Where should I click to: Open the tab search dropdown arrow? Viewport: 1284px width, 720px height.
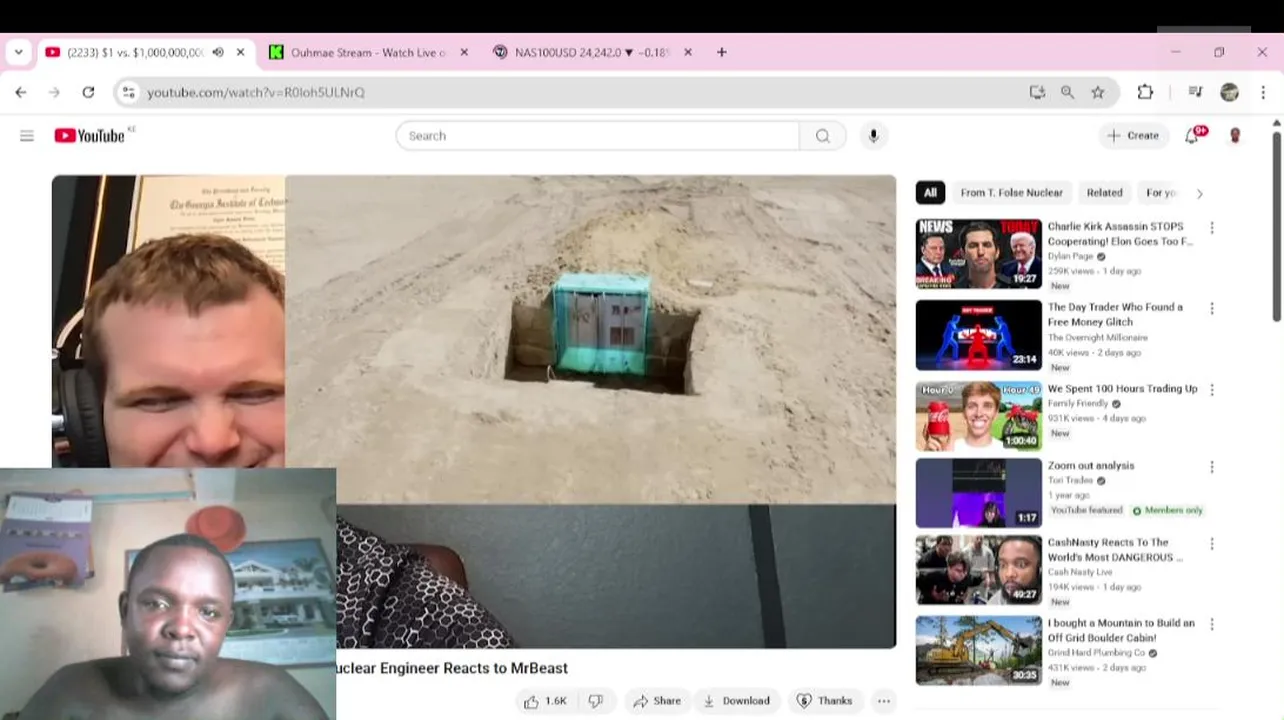pos(18,52)
